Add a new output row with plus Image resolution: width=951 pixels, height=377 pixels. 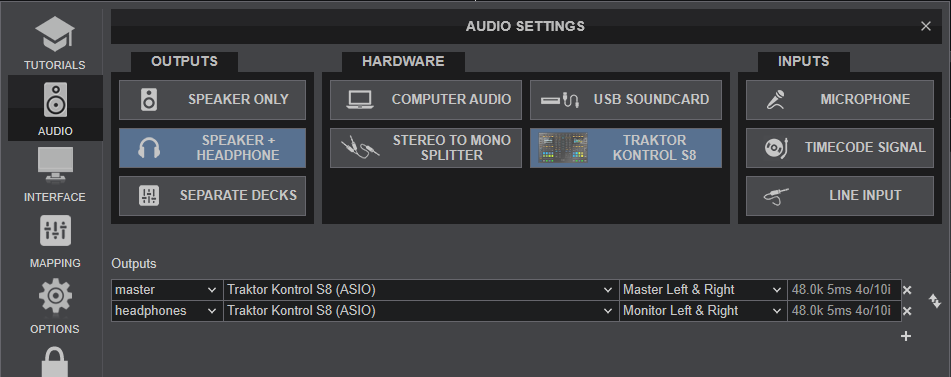tap(906, 336)
